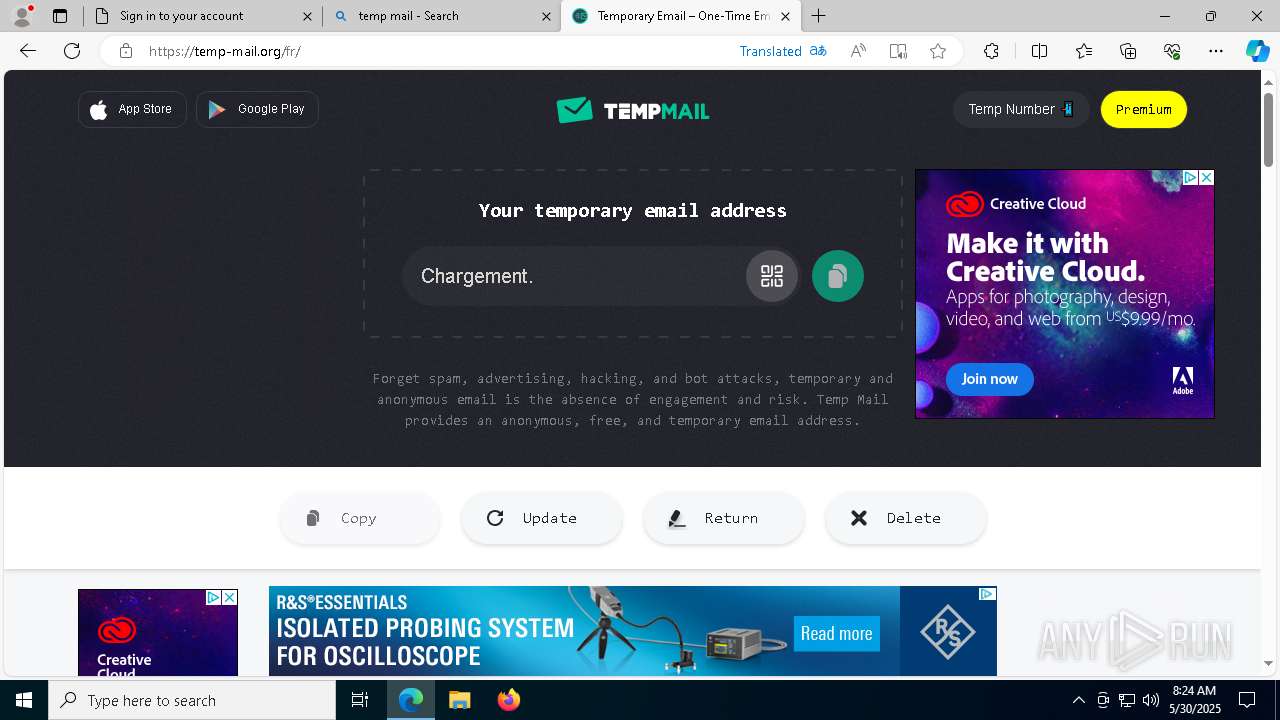Refresh the inbox with the Update button
This screenshot has width=1280, height=720.
542,518
